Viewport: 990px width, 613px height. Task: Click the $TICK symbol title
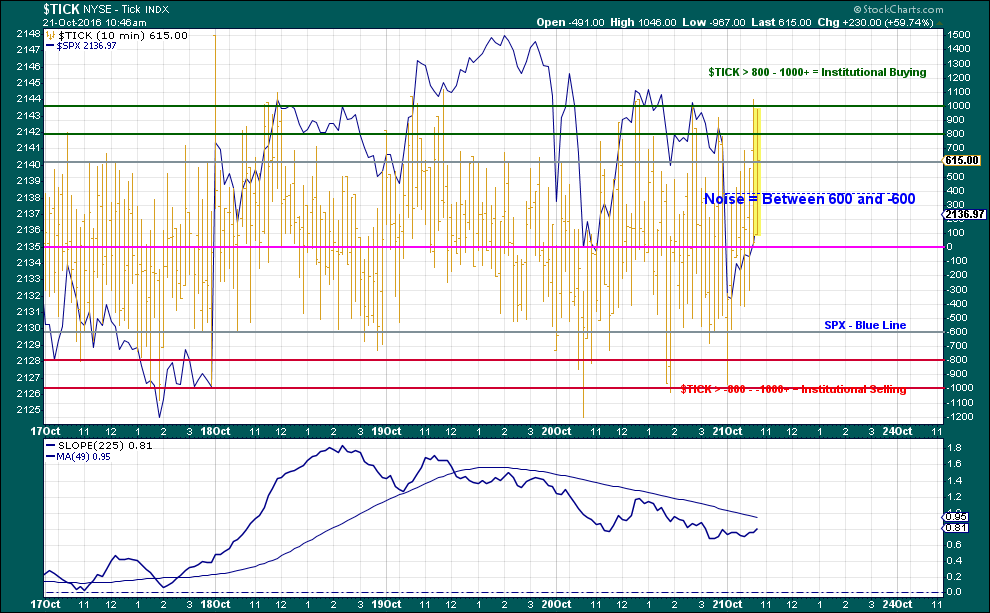point(61,9)
